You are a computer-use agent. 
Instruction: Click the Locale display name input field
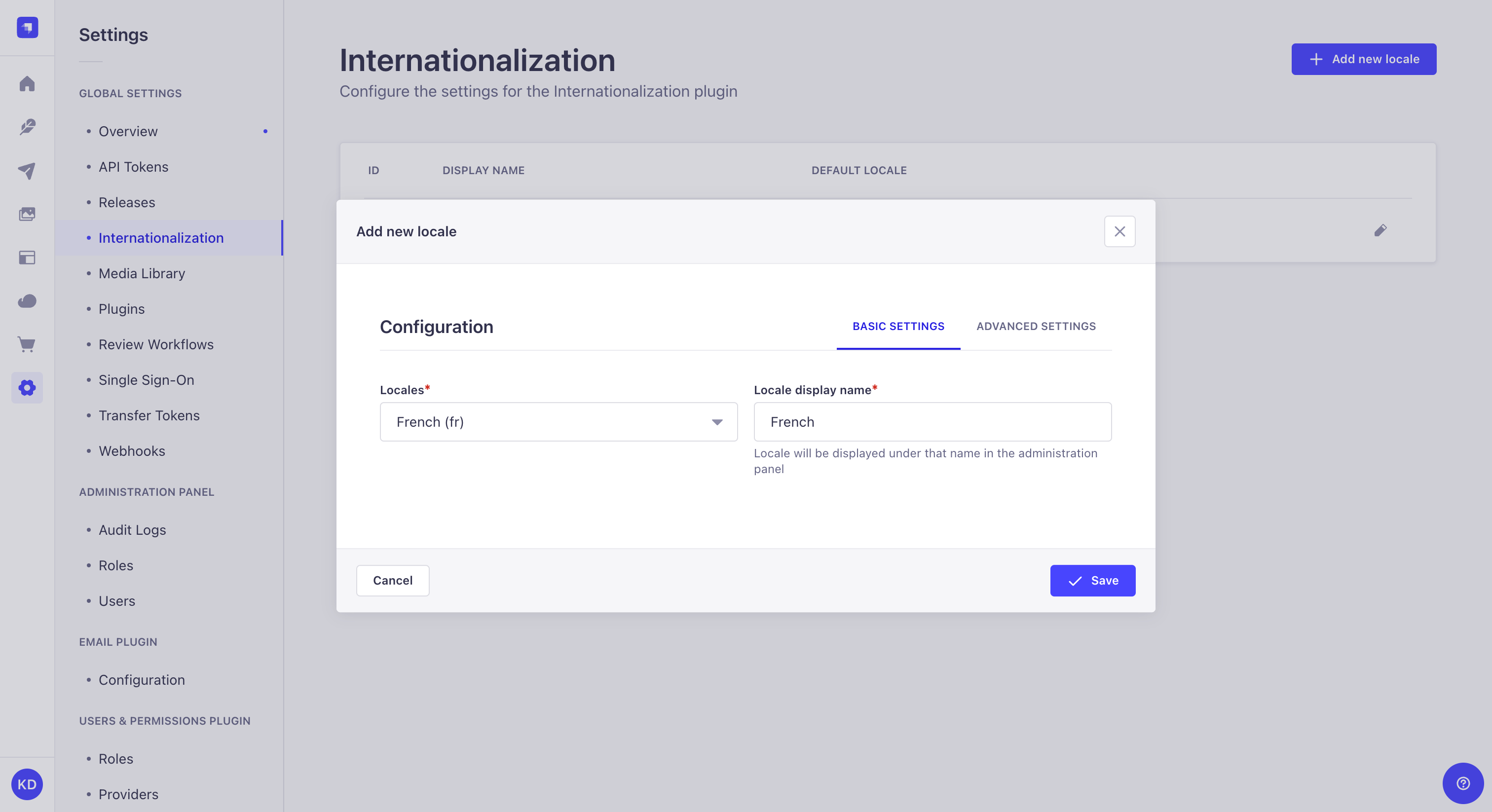pyautogui.click(x=932, y=421)
